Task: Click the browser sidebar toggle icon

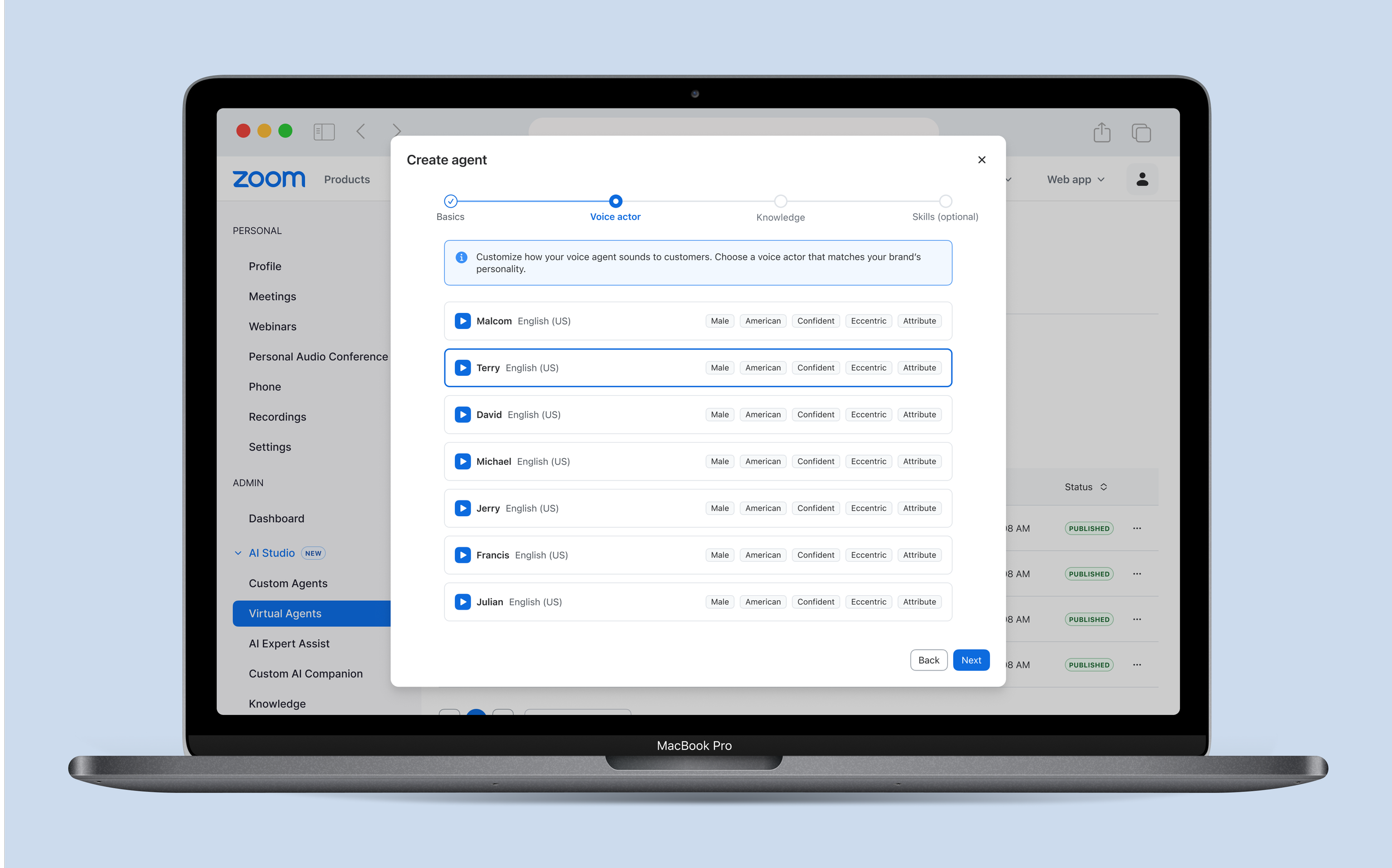Action: coord(324,132)
